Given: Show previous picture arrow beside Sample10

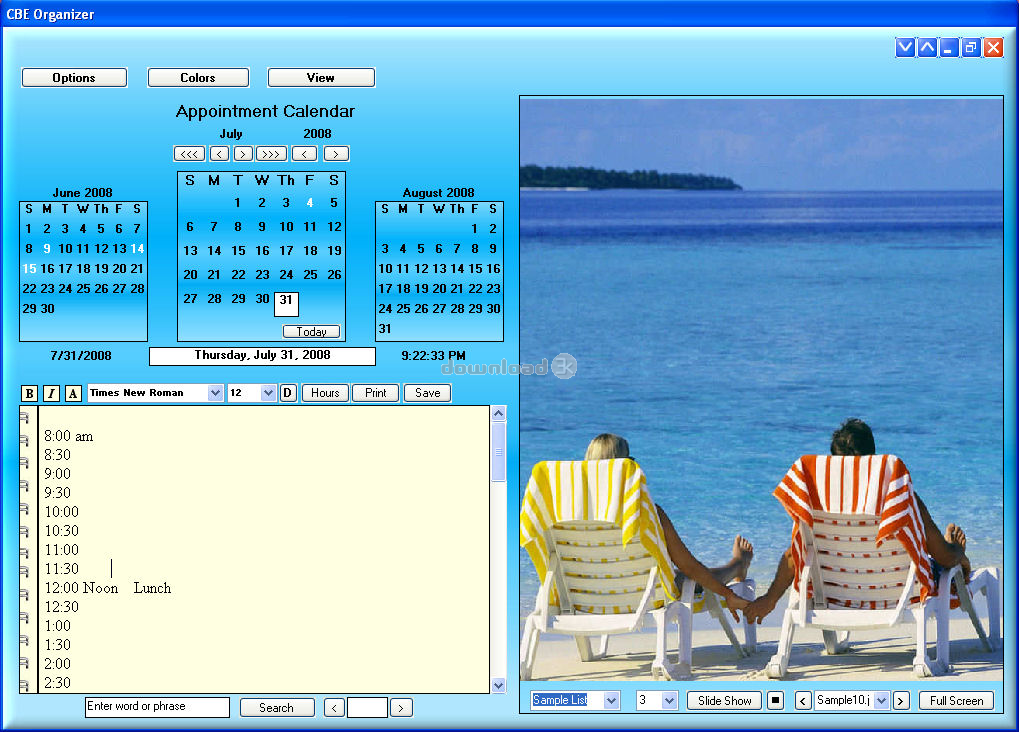Looking at the screenshot, I should click(803, 701).
